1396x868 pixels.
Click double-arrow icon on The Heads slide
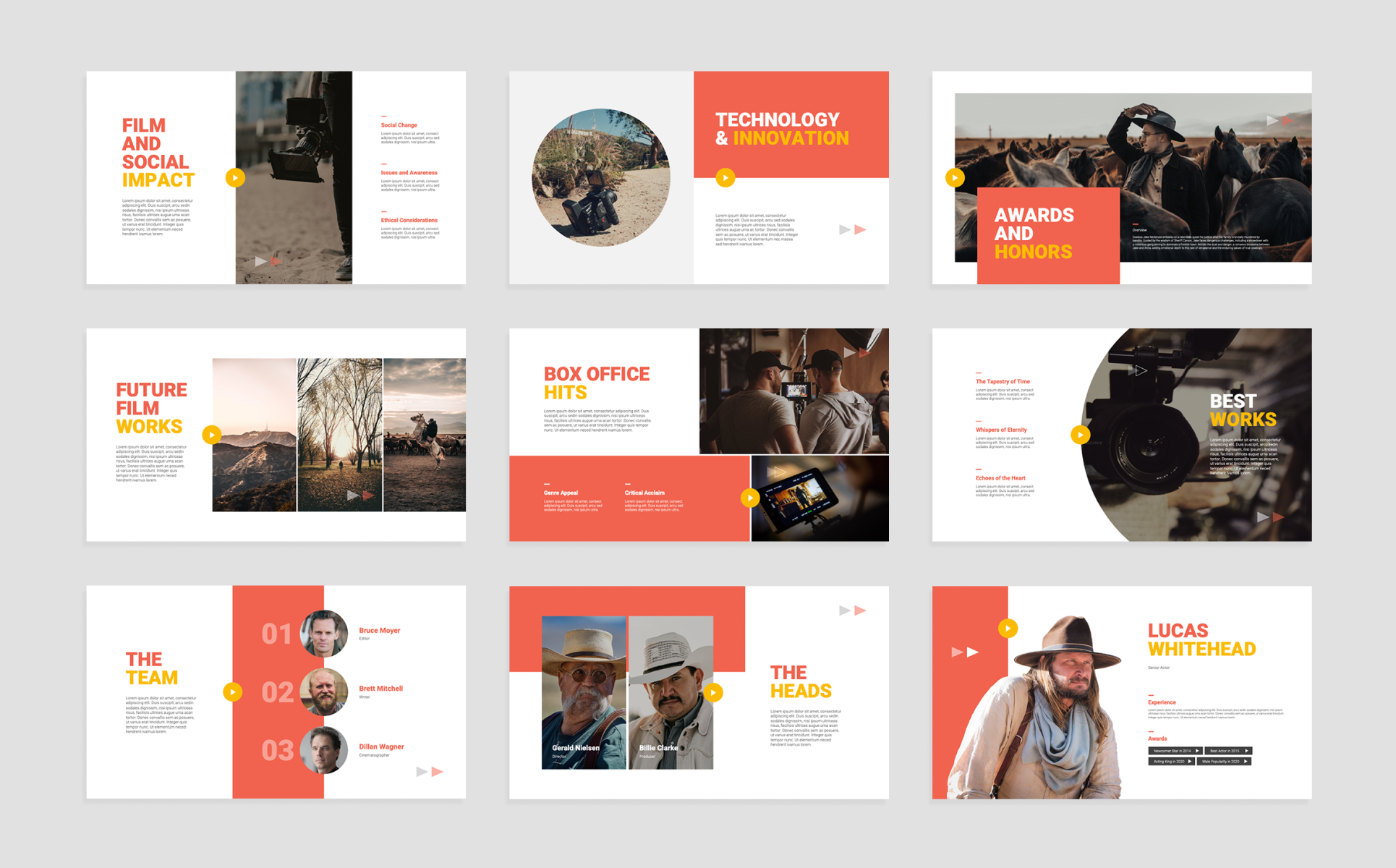click(x=852, y=610)
